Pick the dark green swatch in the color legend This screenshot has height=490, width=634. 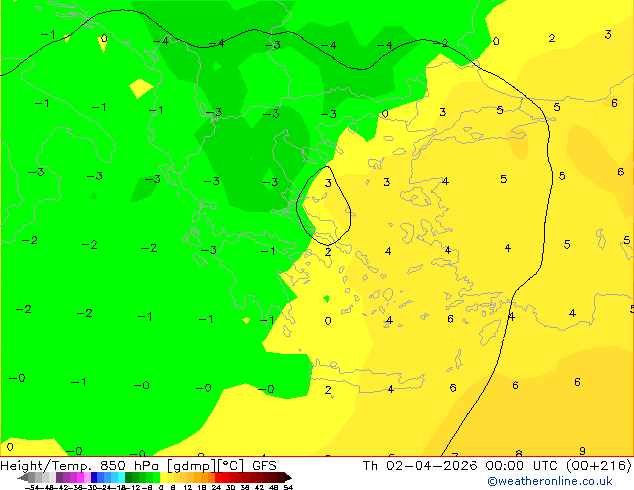pos(128,477)
